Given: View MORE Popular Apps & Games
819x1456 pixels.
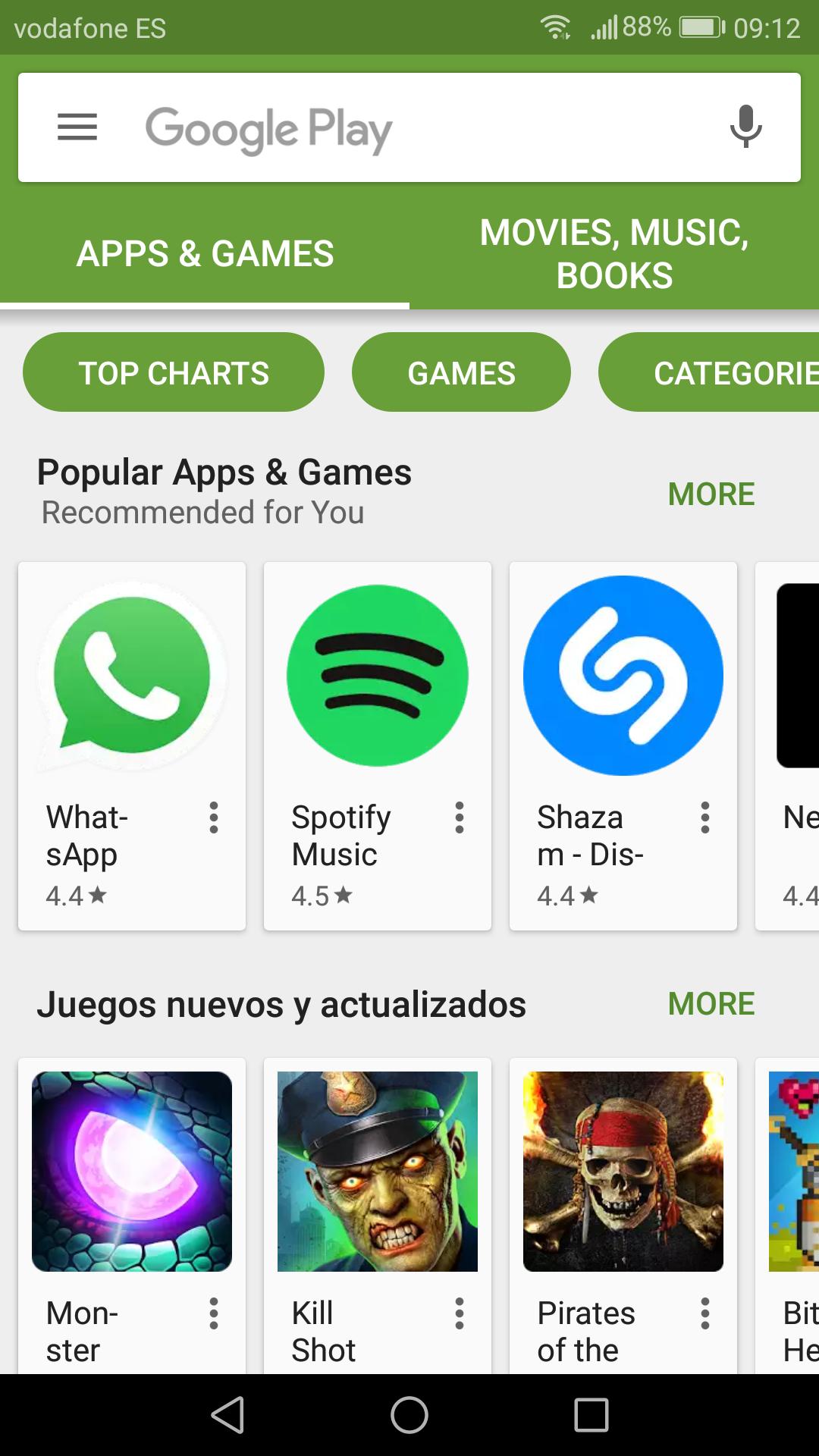Looking at the screenshot, I should pos(711,494).
